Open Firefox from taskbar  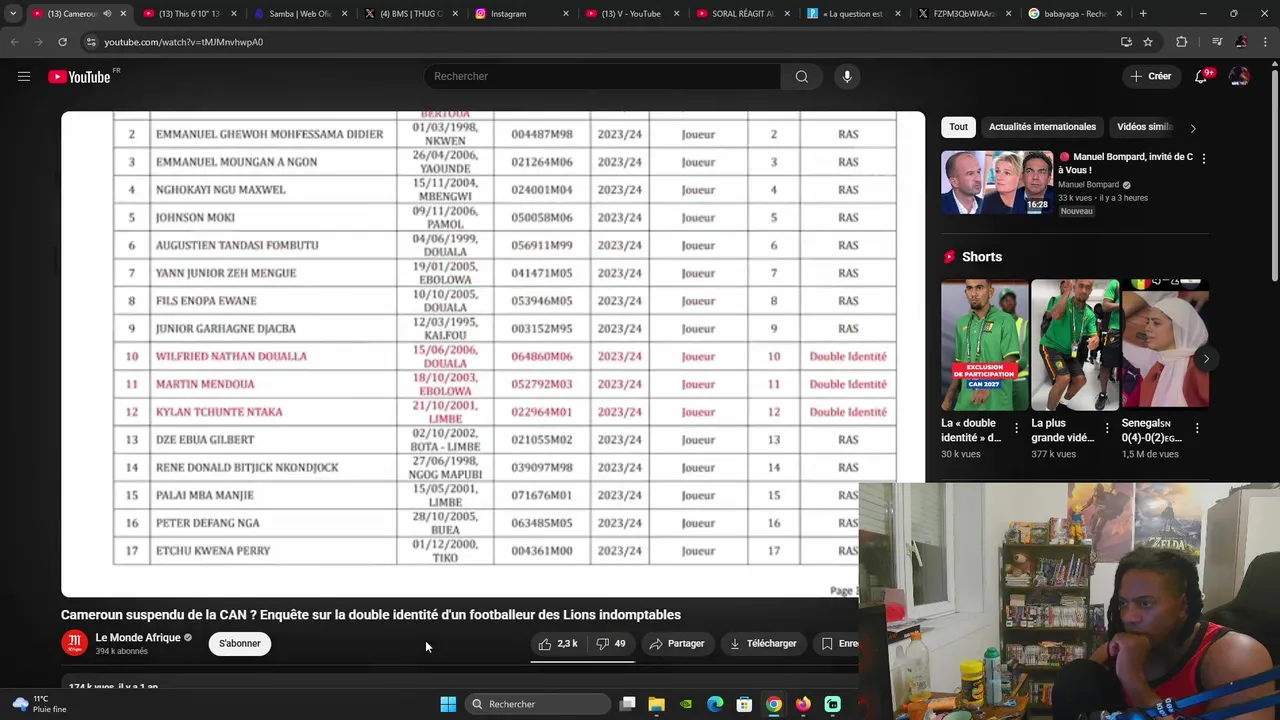coord(803,704)
